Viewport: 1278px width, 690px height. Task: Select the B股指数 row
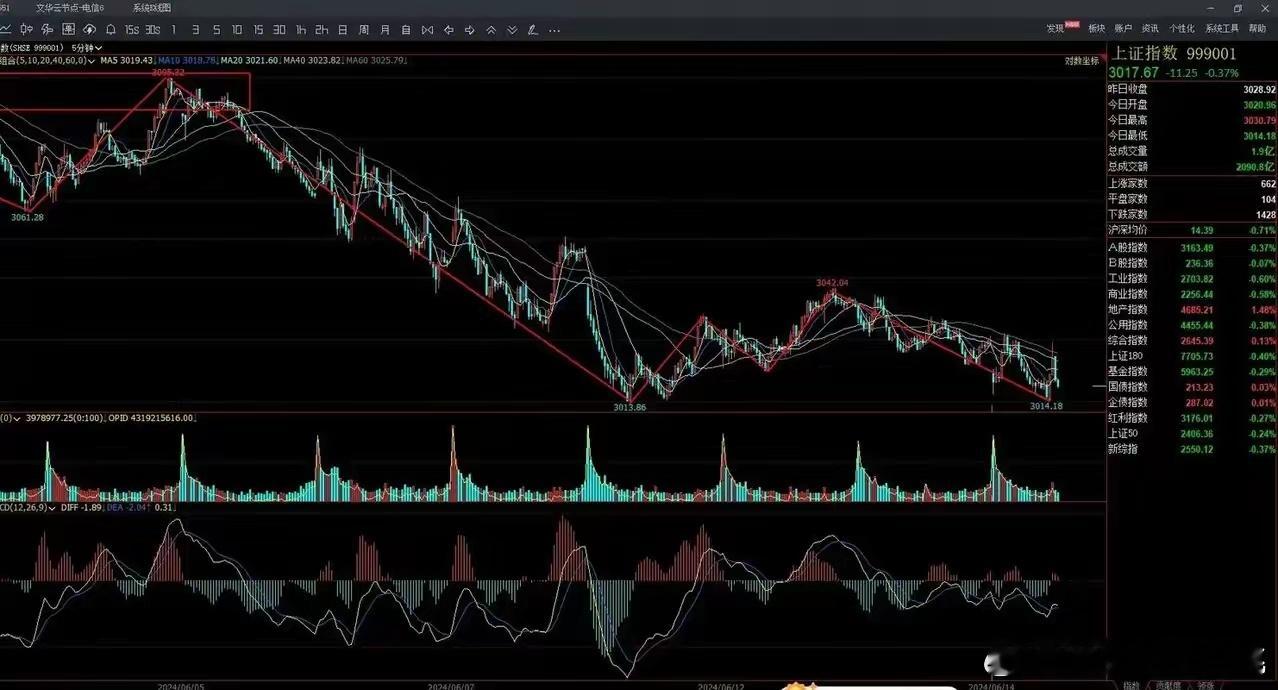point(1192,263)
